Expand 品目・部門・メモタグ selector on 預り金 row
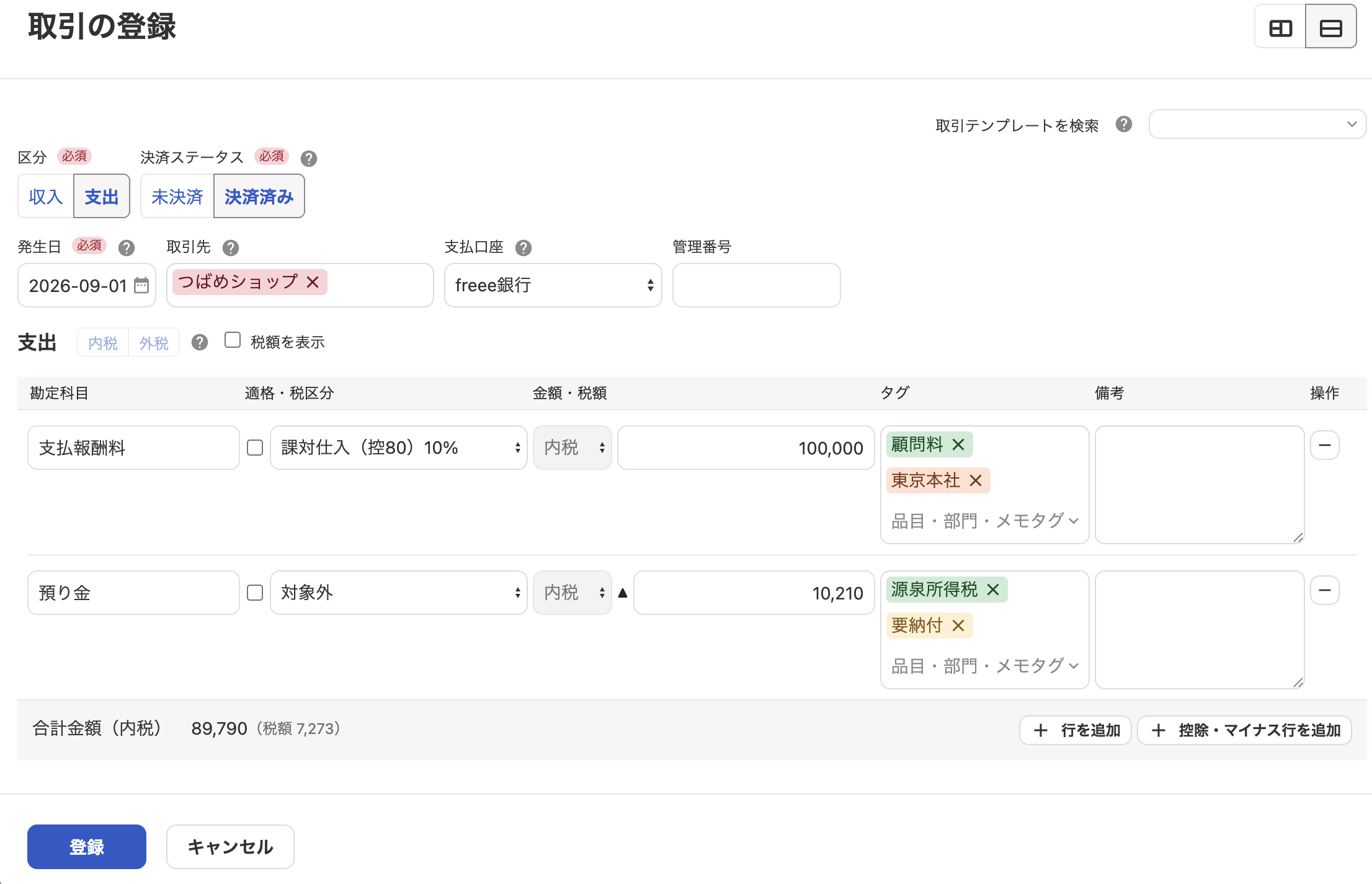The height and width of the screenshot is (884, 1372). [985, 666]
